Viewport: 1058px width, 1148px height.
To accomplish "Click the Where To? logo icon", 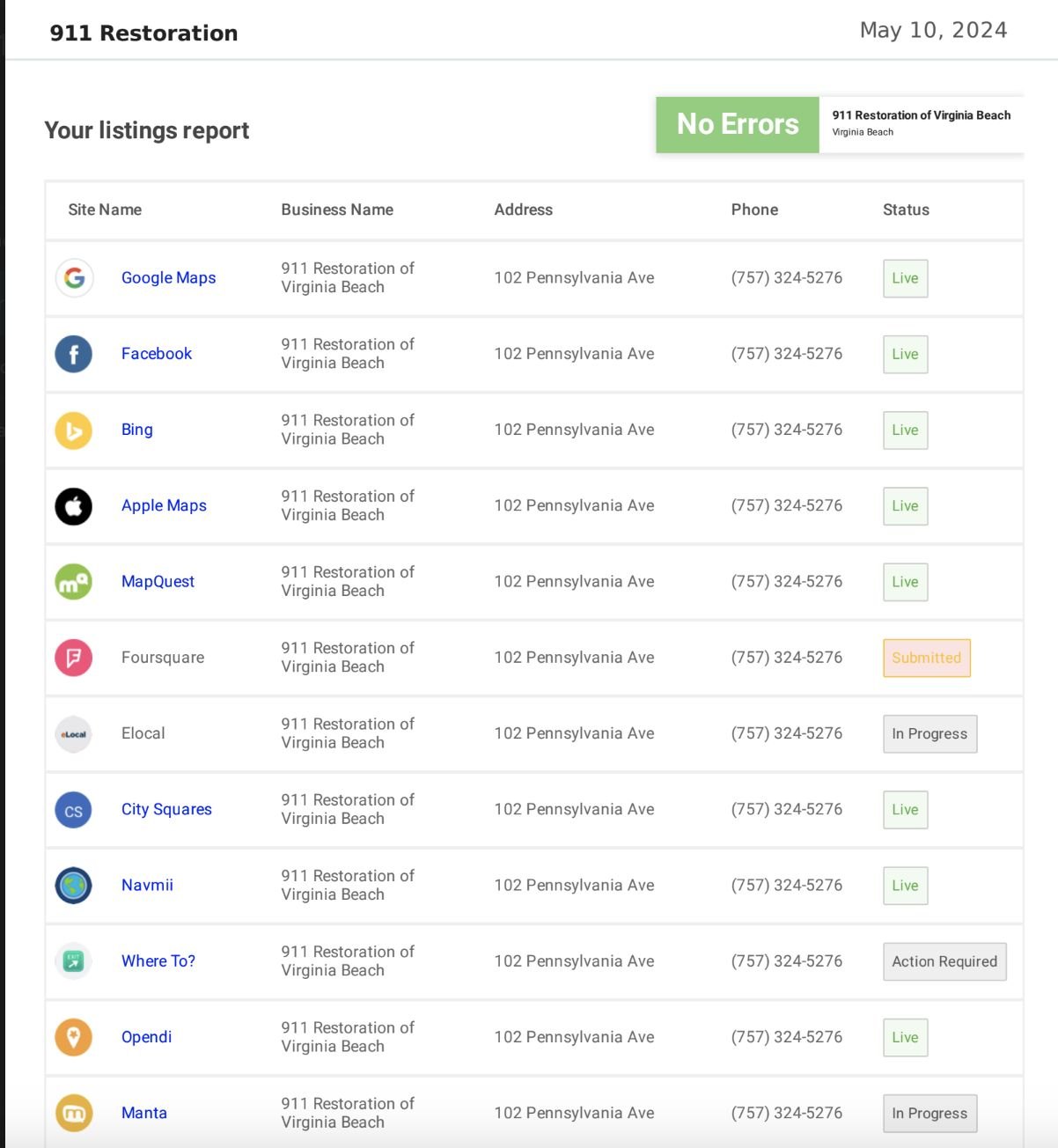I will click(74, 961).
